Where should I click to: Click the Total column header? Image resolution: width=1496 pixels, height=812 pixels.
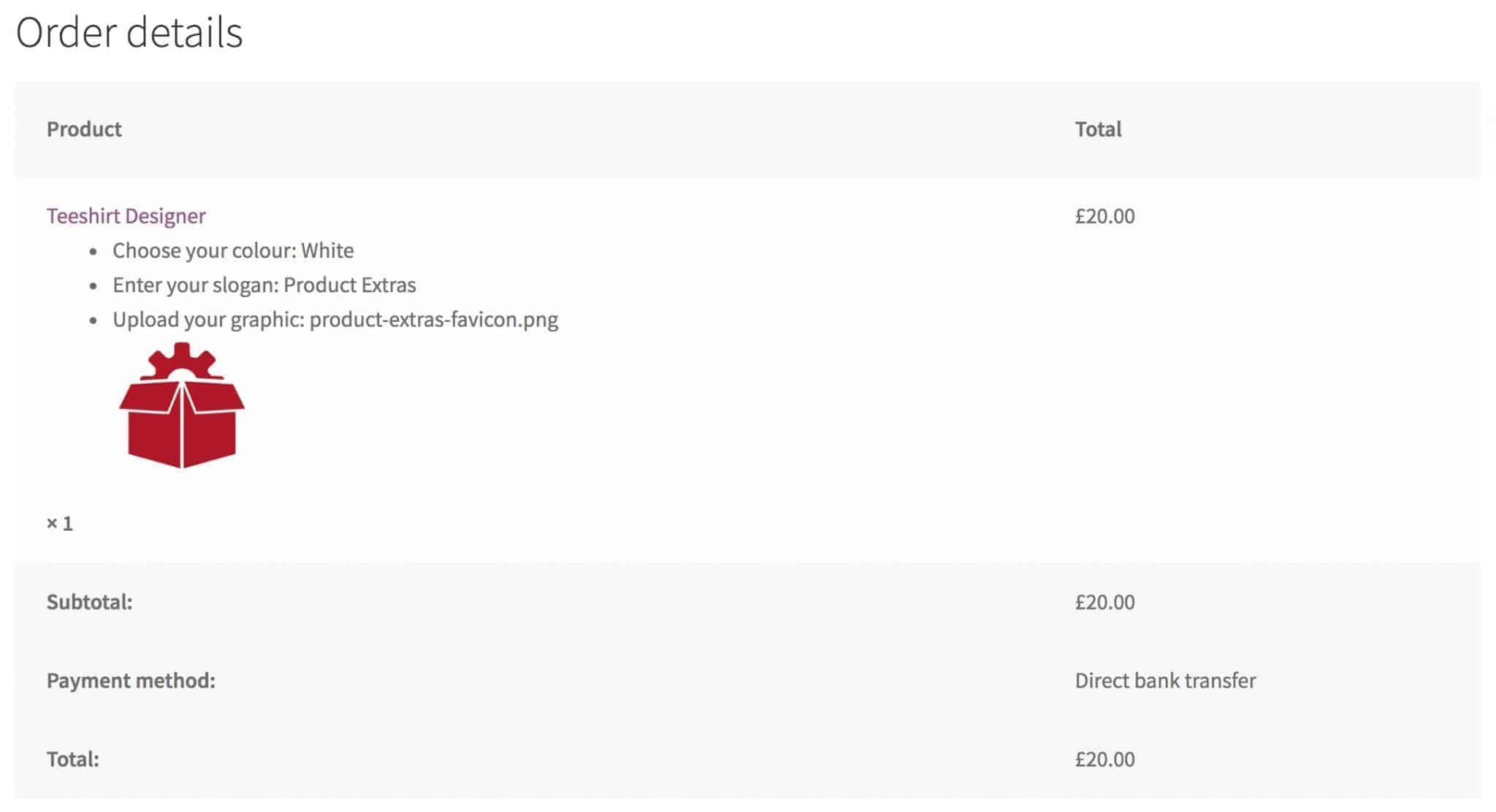click(x=1099, y=129)
